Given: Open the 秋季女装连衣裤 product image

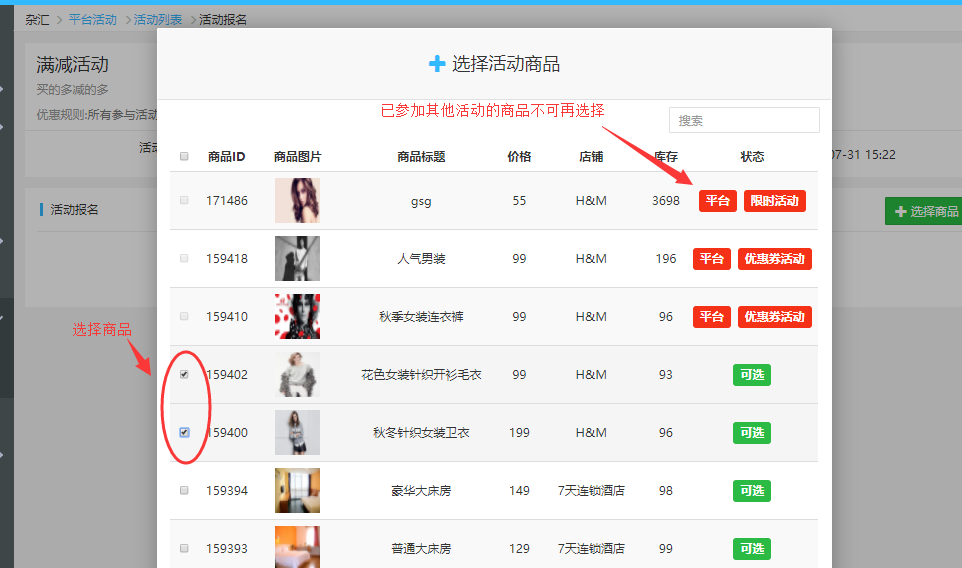Looking at the screenshot, I should pos(297,317).
